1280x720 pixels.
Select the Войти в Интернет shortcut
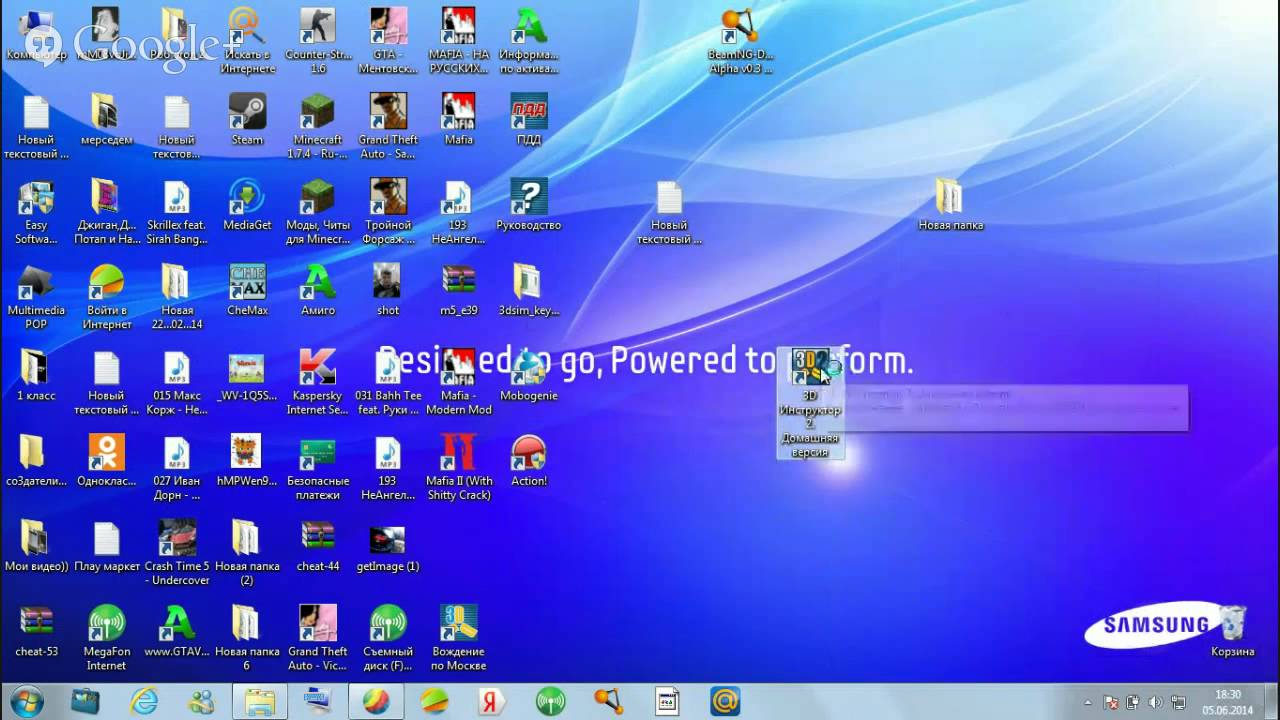(106, 297)
